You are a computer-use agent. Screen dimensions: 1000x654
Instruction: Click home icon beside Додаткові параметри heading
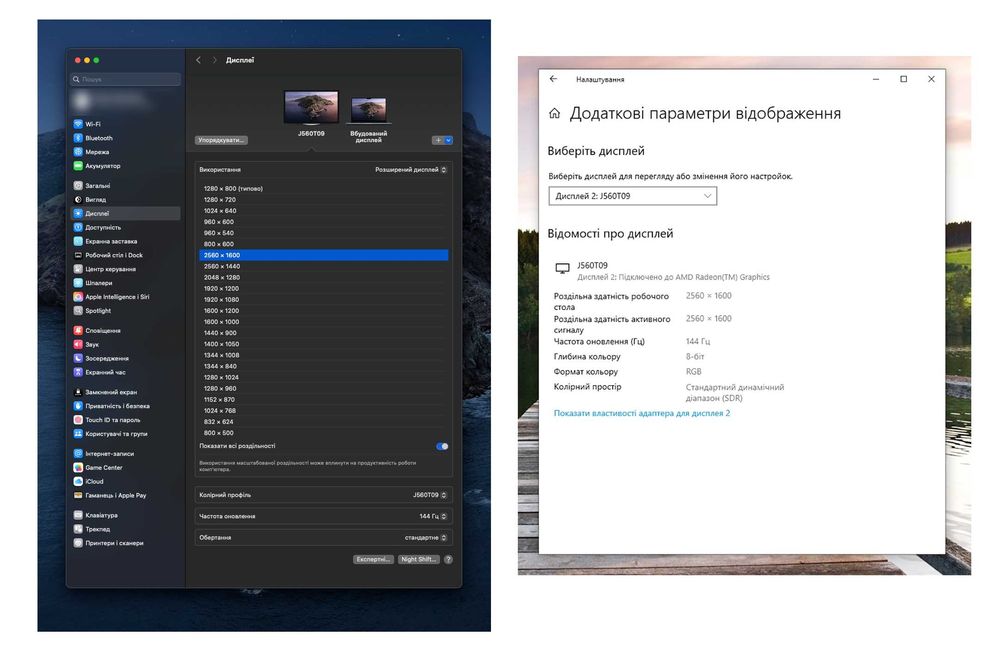pos(554,114)
